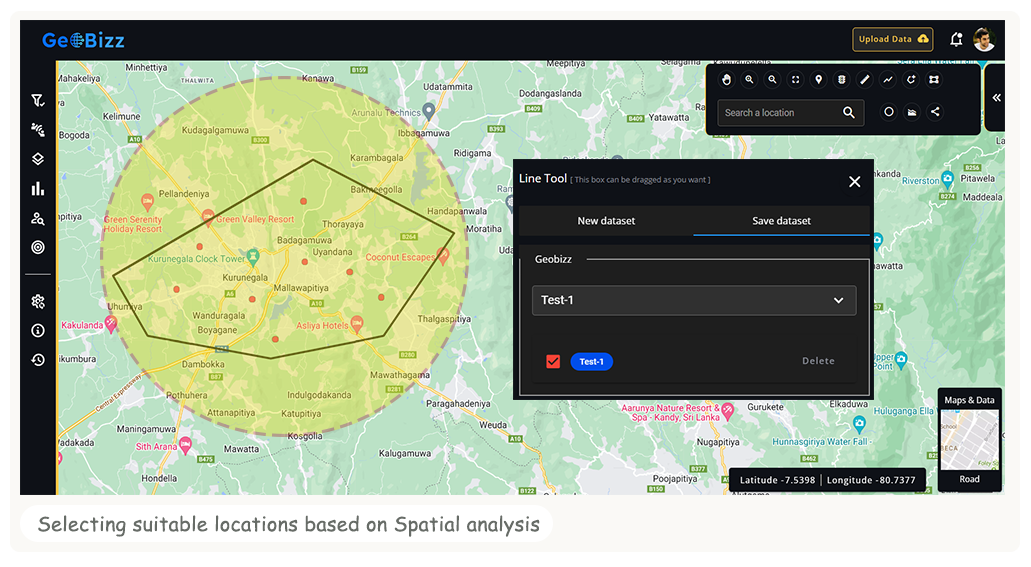Click the rotate/refresh plus tool icon
Screen dimensions: 1031x567
911,80
